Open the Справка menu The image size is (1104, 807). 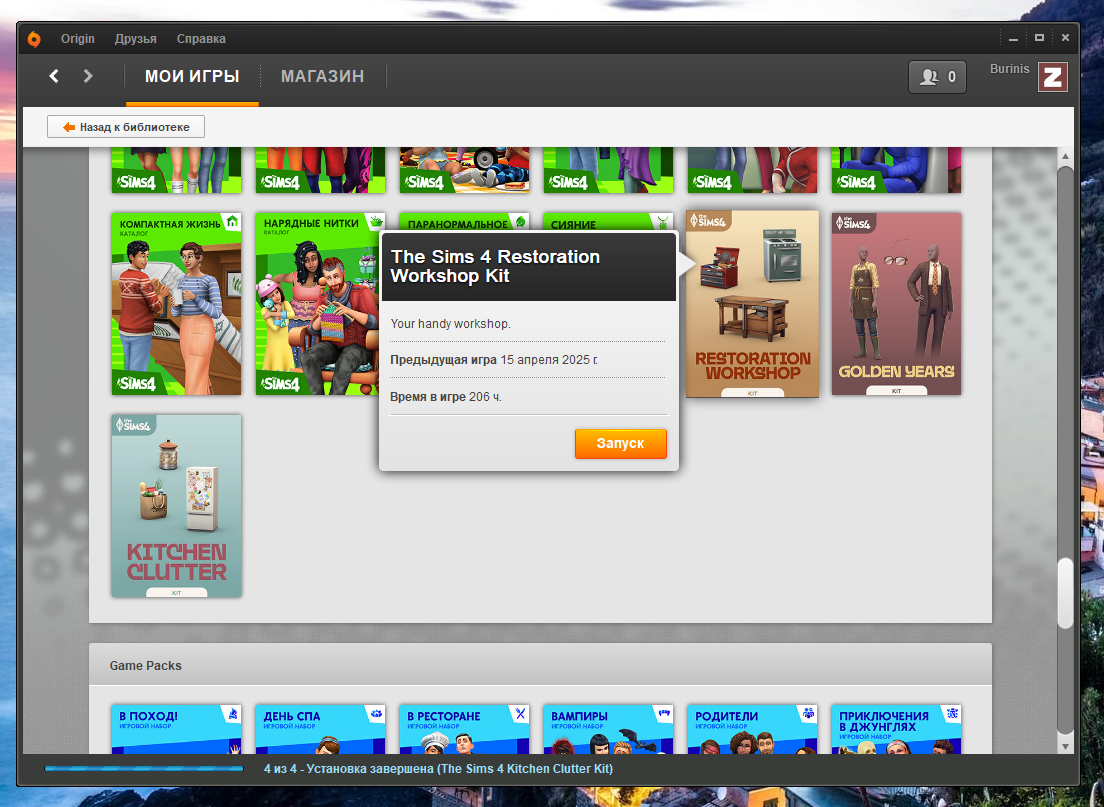201,39
